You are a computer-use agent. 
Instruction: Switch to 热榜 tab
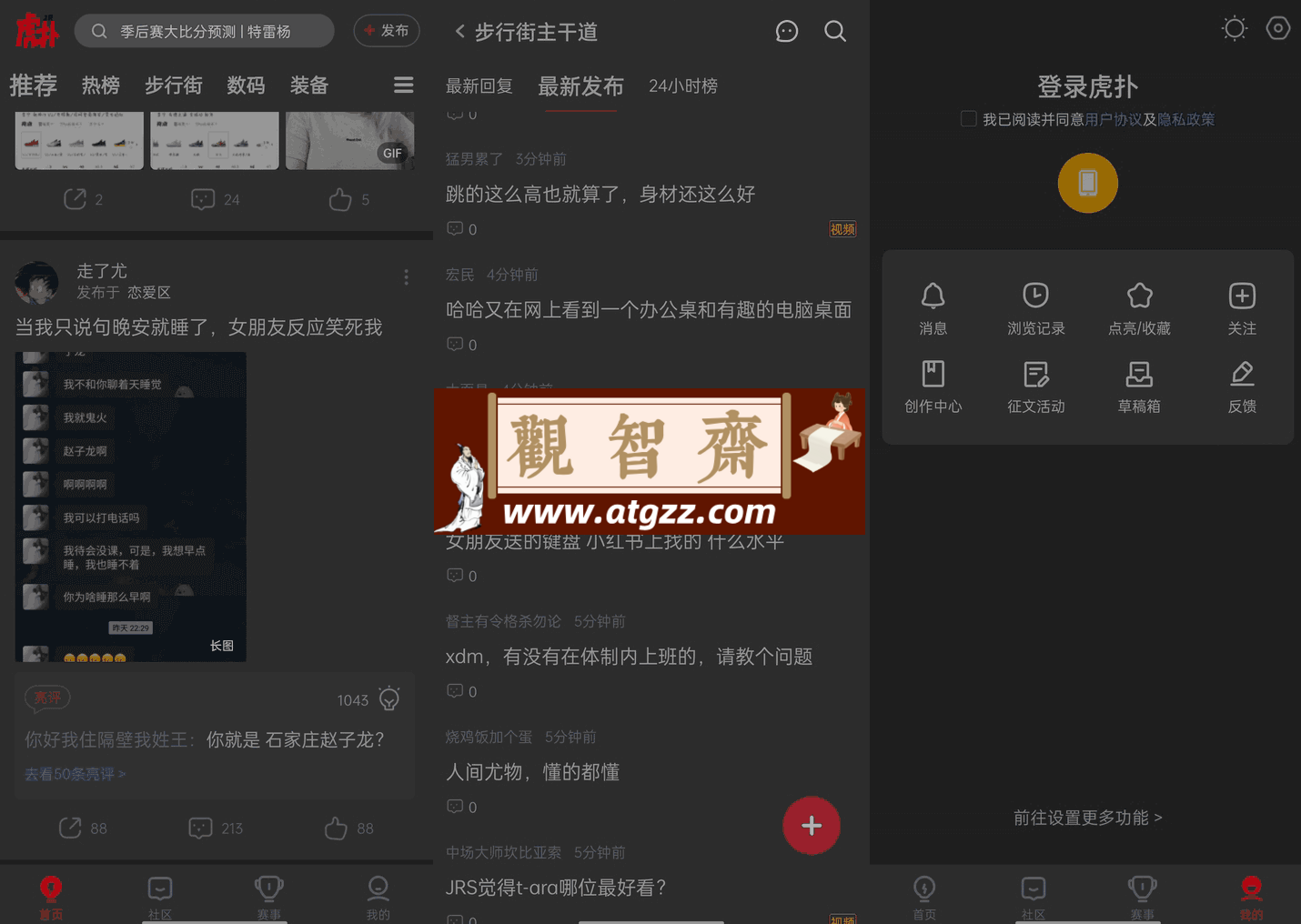point(101,85)
